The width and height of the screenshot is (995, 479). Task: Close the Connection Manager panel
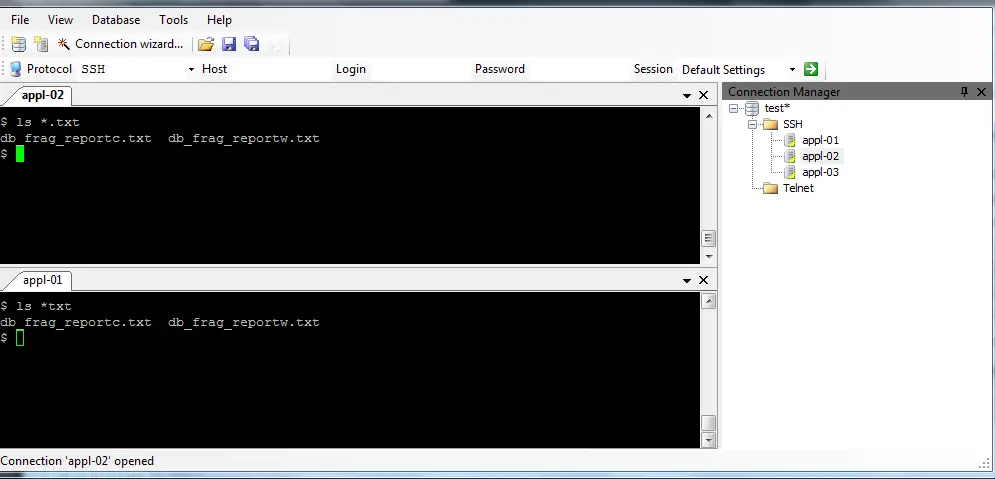click(981, 92)
